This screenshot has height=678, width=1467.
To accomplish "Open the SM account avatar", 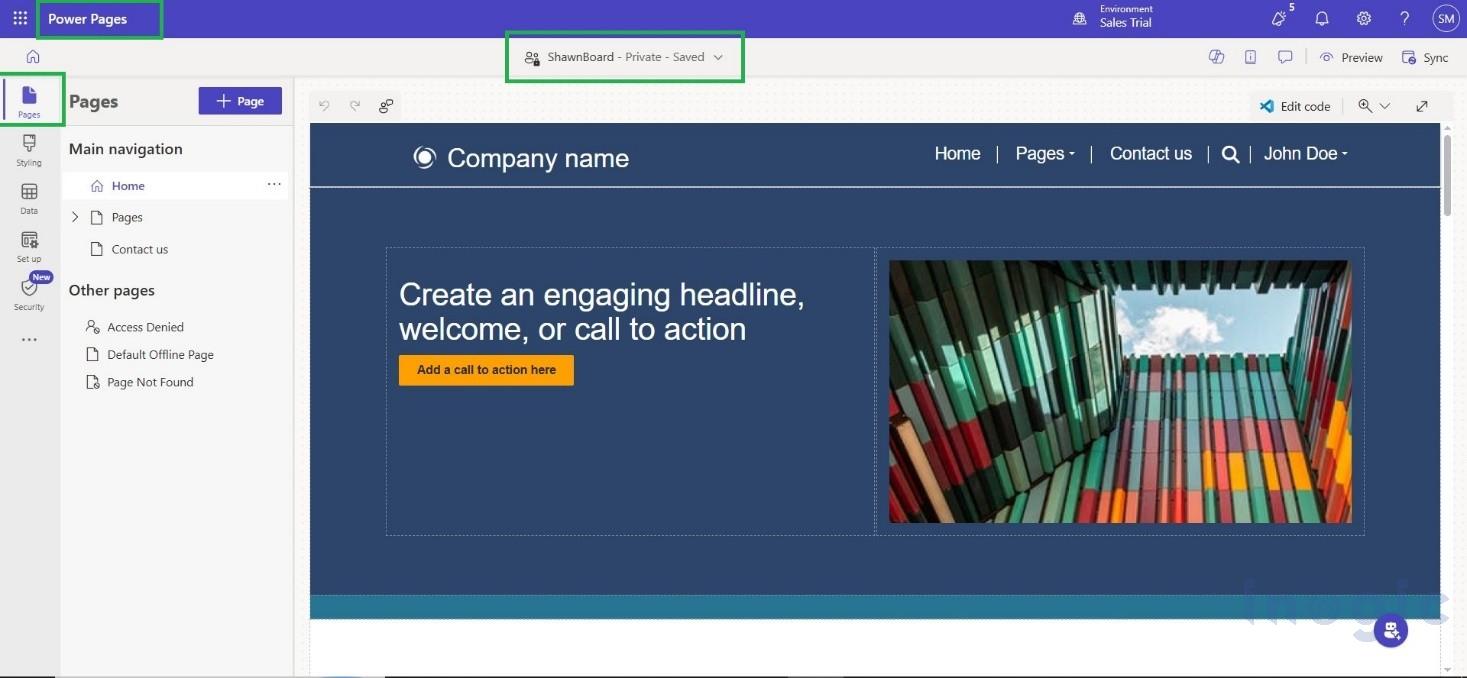I will click(x=1445, y=18).
